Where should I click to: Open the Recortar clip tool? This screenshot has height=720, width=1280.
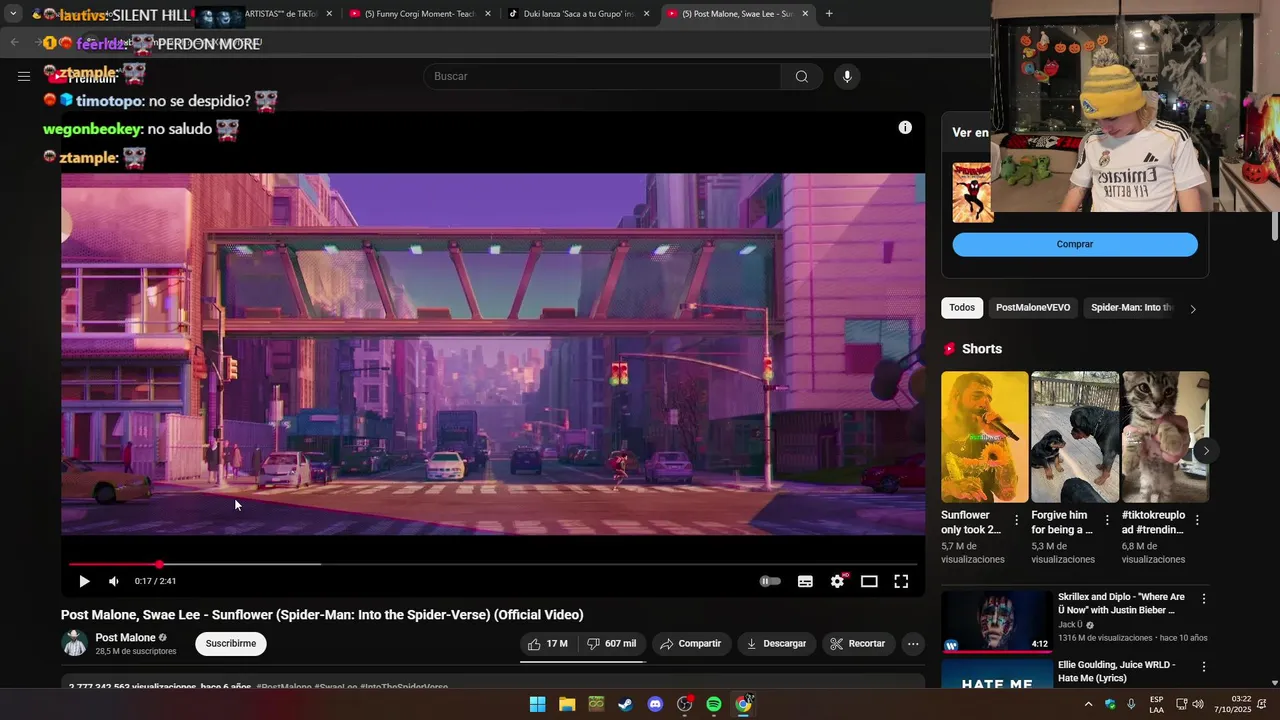[x=858, y=644]
